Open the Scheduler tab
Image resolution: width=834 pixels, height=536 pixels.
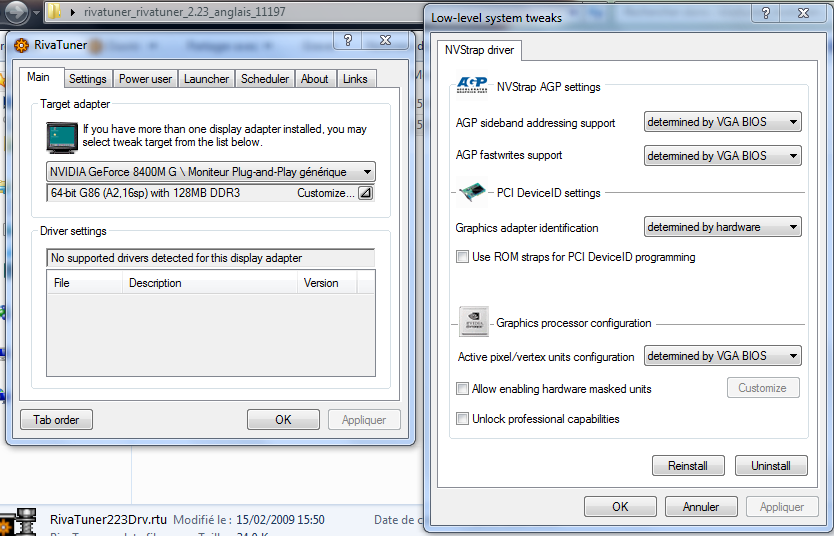[265, 79]
